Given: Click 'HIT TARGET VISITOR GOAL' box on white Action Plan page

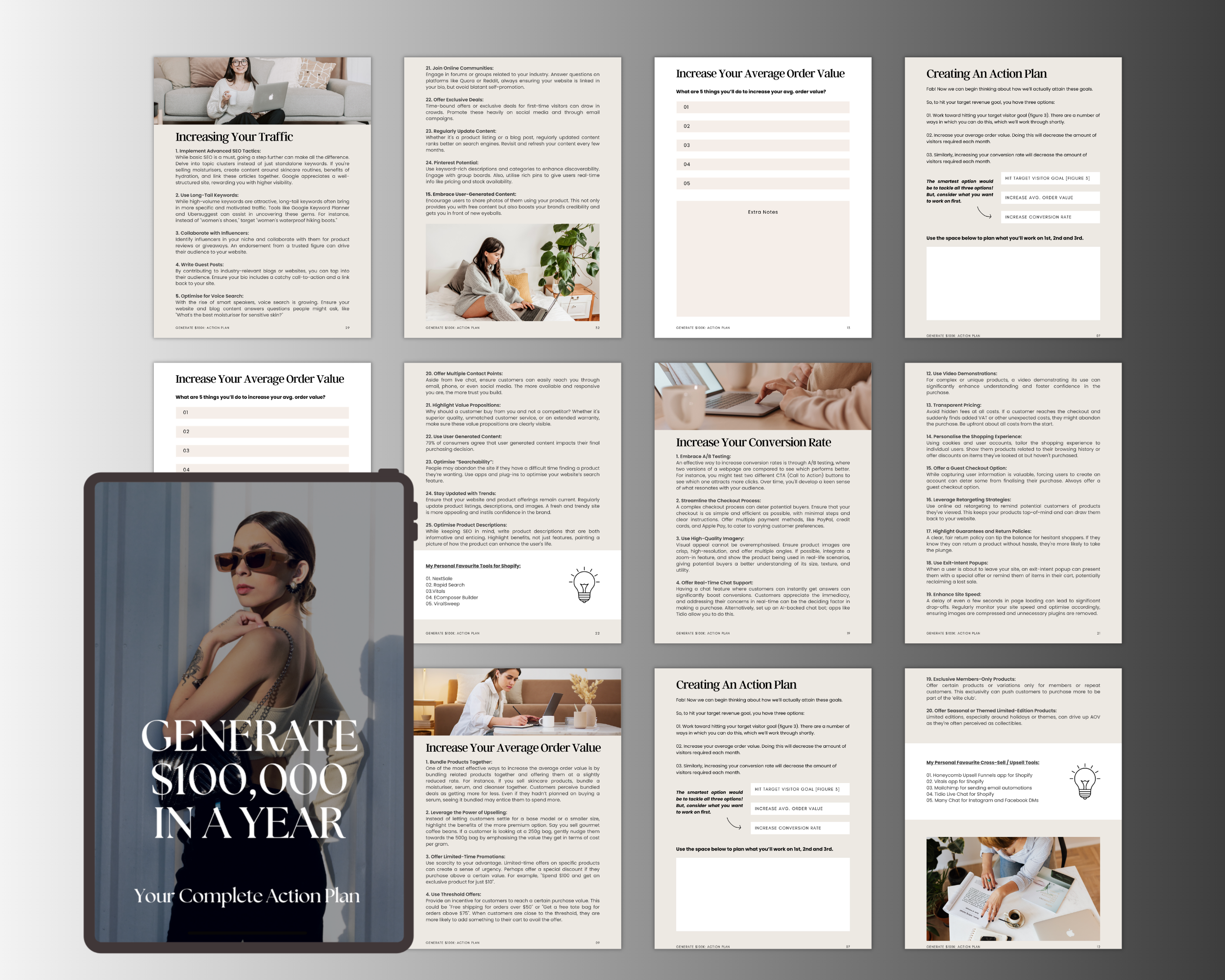Looking at the screenshot, I should pos(800,789).
